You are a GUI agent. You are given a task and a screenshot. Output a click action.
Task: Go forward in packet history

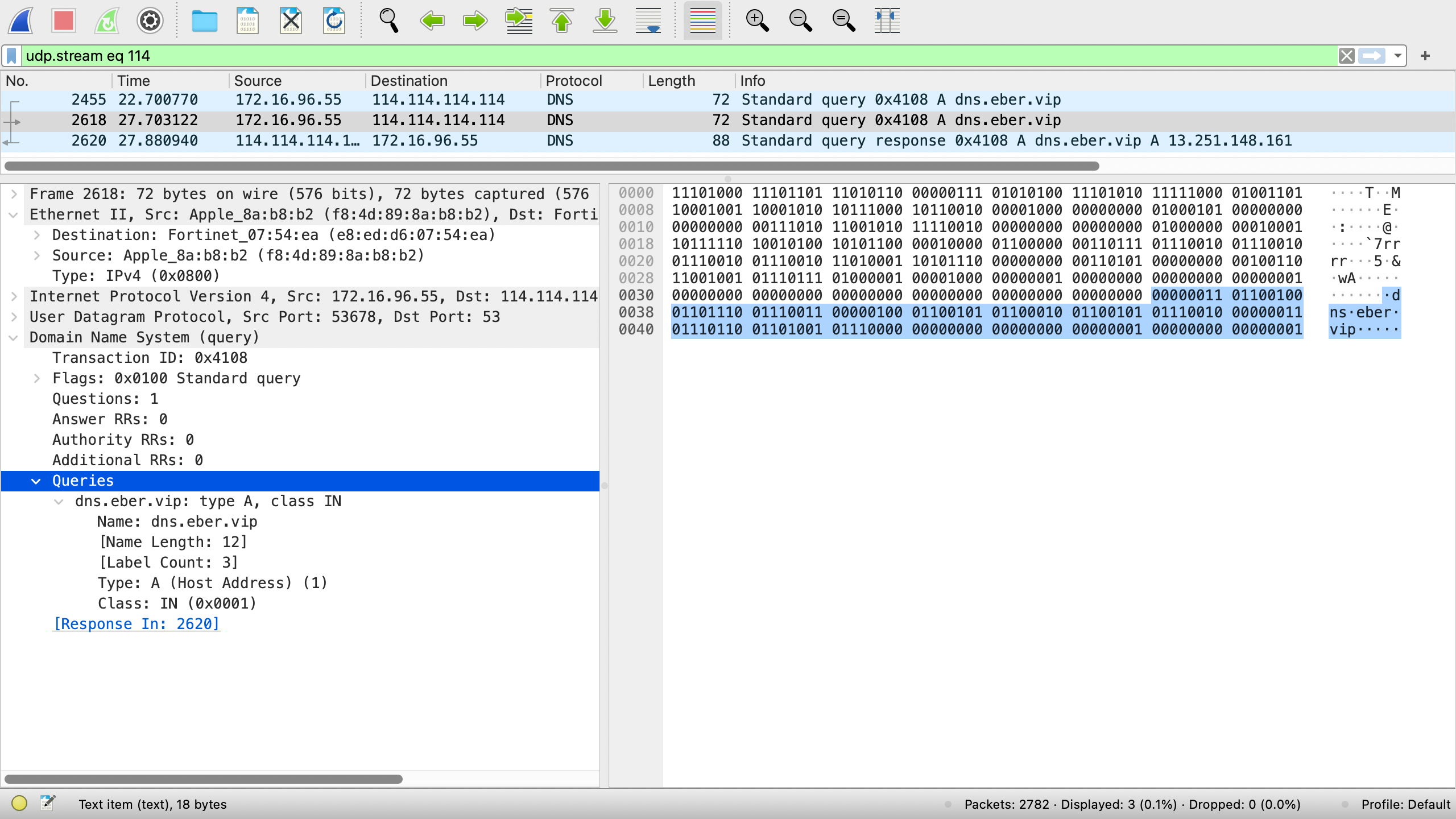(475, 21)
